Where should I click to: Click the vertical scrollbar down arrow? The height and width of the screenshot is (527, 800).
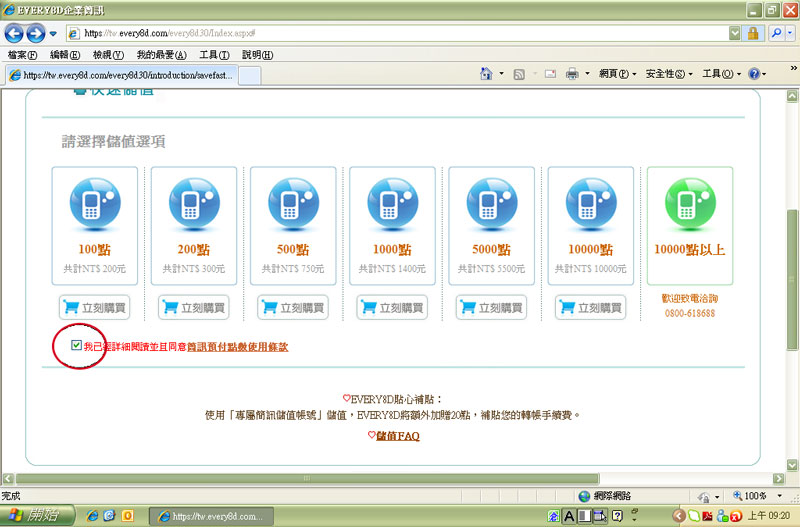[x=792, y=464]
